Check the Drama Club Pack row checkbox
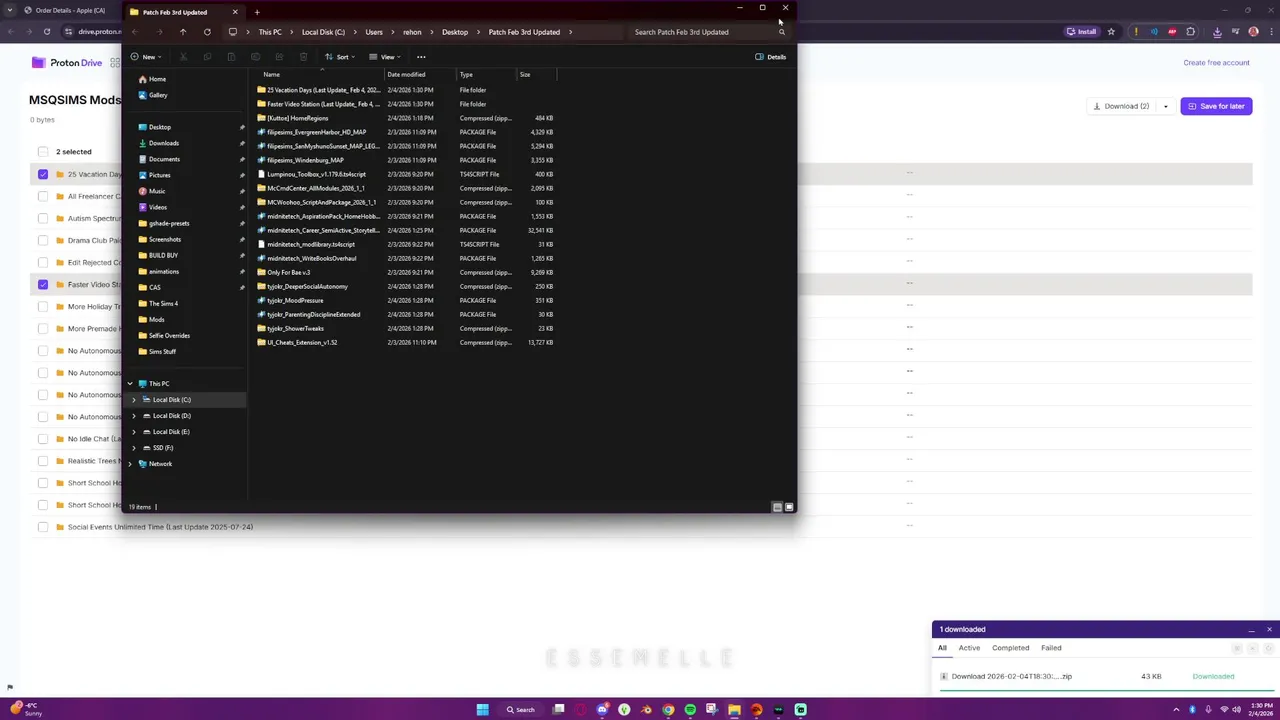1280x720 pixels. point(43,240)
